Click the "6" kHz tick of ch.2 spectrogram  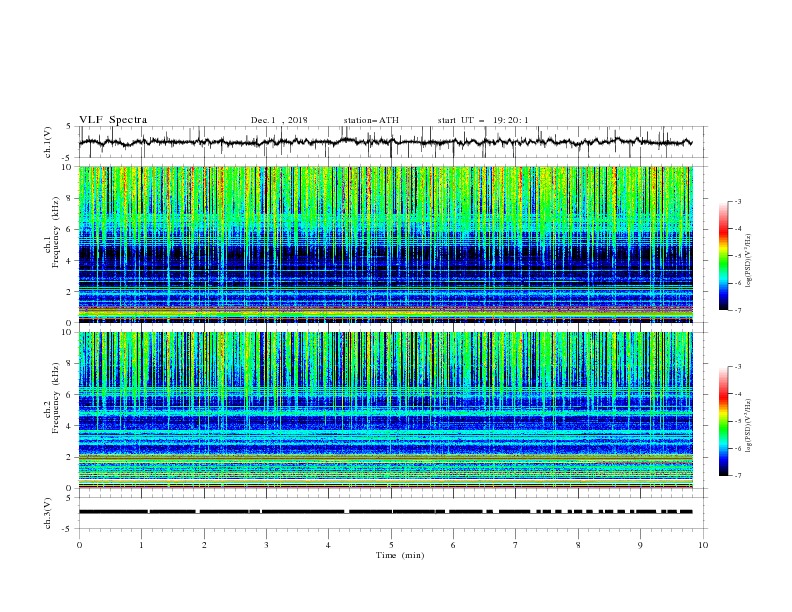[69, 395]
